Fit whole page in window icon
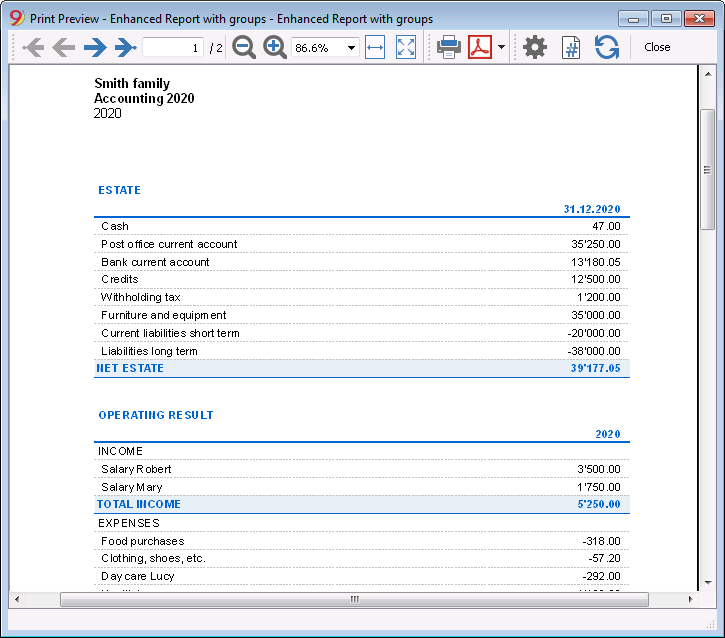The image size is (725, 638). 406,47
